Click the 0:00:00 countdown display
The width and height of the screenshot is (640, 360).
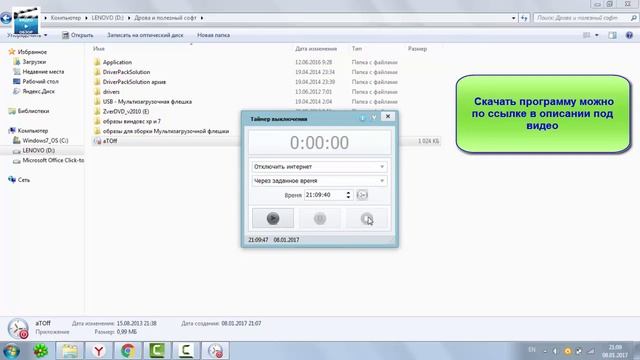(x=320, y=142)
